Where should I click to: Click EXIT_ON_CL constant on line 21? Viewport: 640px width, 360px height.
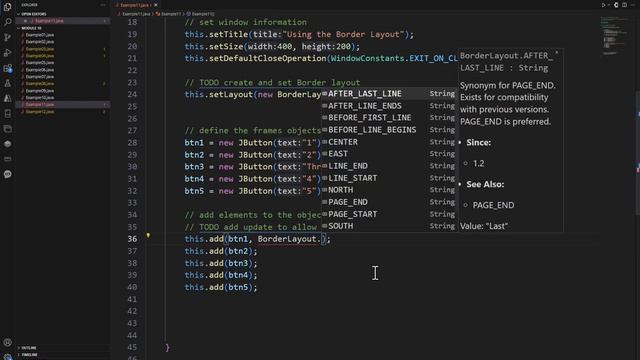433,58
